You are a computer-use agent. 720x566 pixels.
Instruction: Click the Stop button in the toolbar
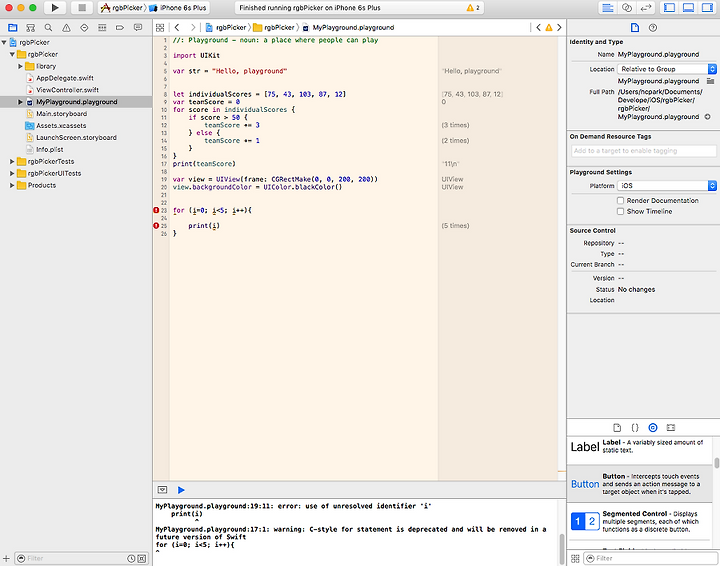point(82,8)
